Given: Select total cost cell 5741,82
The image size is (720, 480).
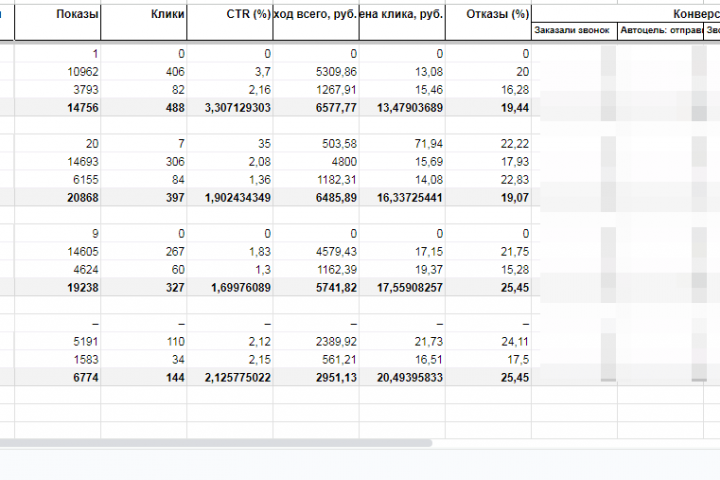Looking at the screenshot, I should coord(316,288).
